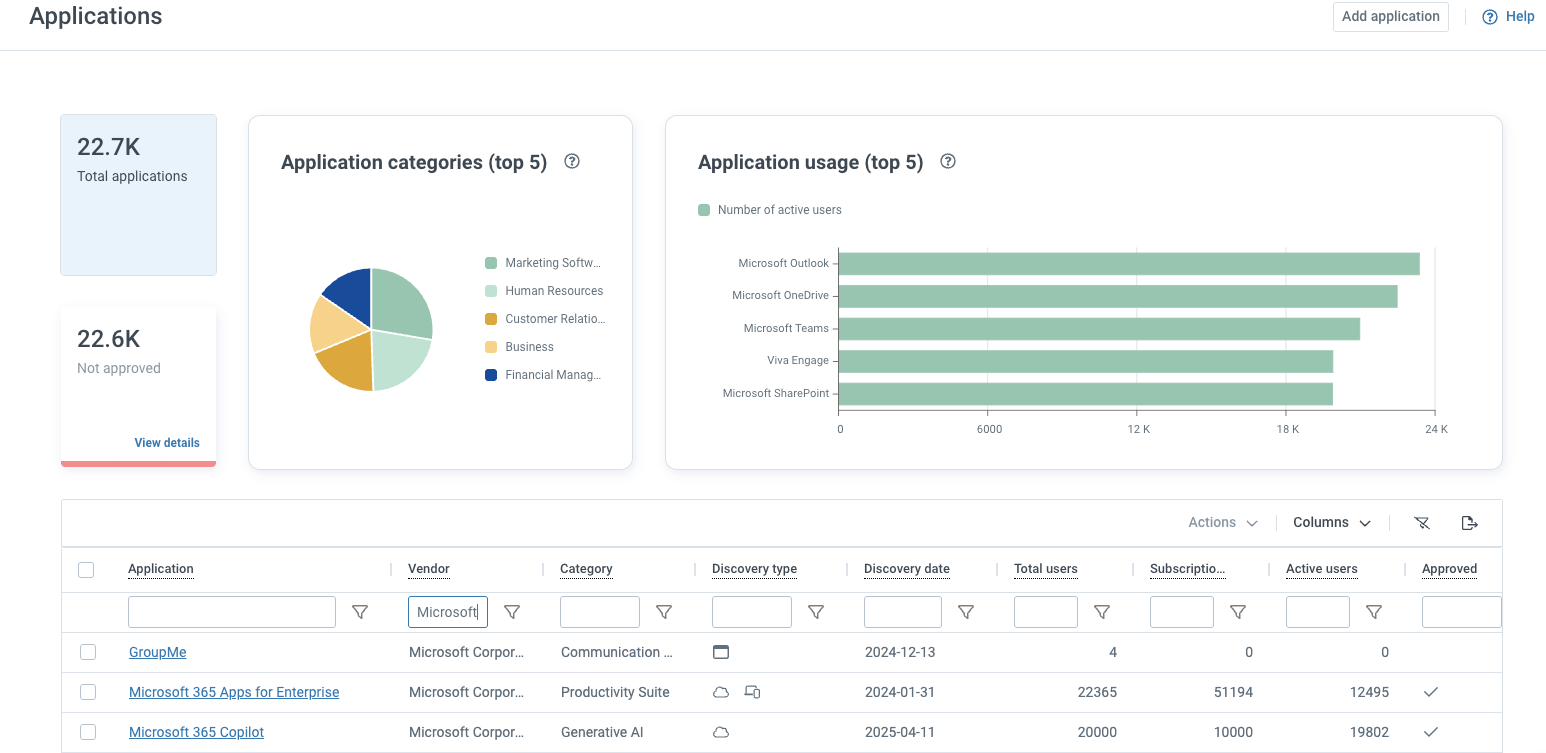The width and height of the screenshot is (1546, 753).
Task: Focus Vendor filter field containing Microsoft
Action: (448, 612)
